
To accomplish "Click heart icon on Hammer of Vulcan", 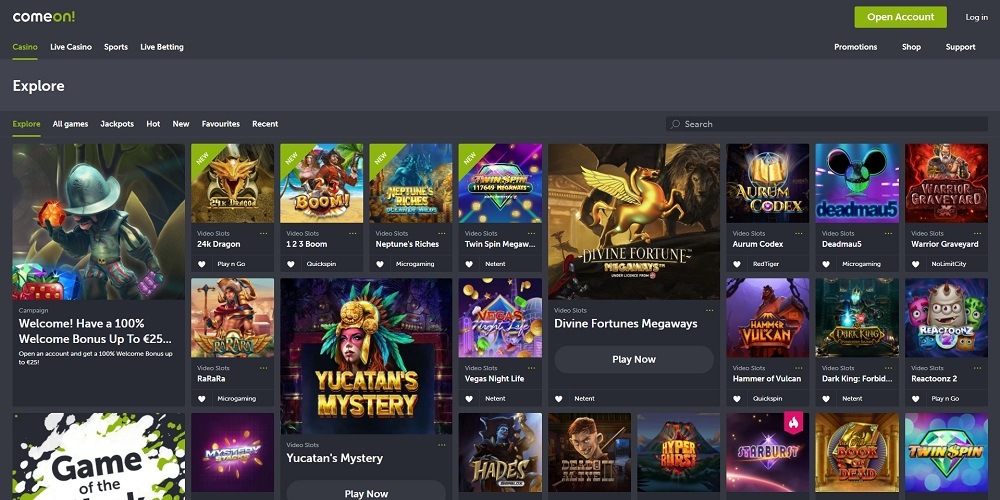I will coord(738,398).
